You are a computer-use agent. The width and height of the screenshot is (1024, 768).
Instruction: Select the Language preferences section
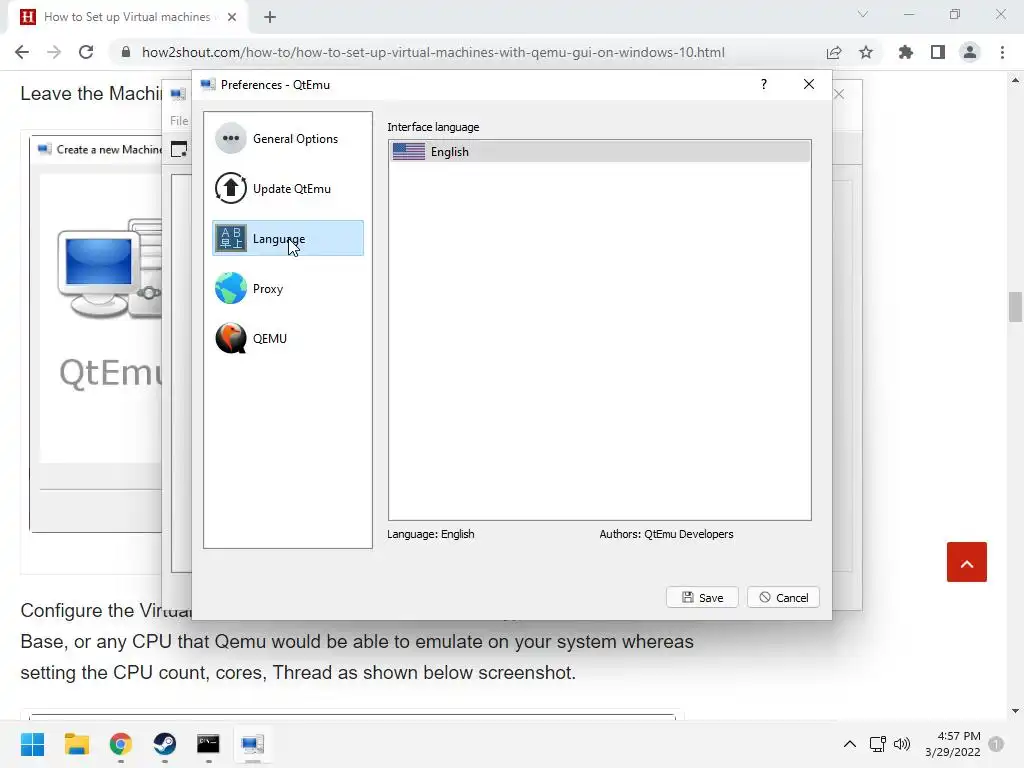pyautogui.click(x=287, y=238)
